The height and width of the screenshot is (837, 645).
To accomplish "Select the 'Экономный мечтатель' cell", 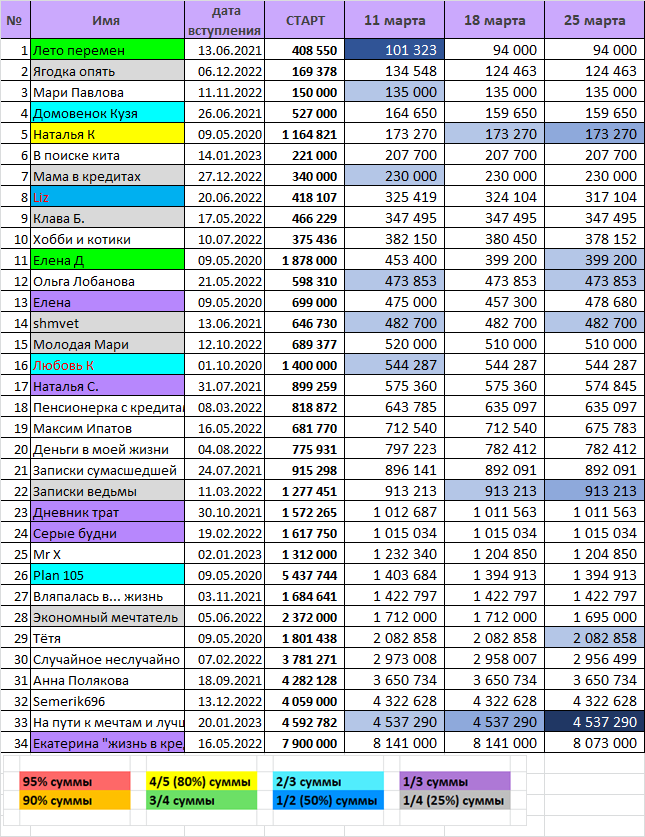I will (107, 617).
